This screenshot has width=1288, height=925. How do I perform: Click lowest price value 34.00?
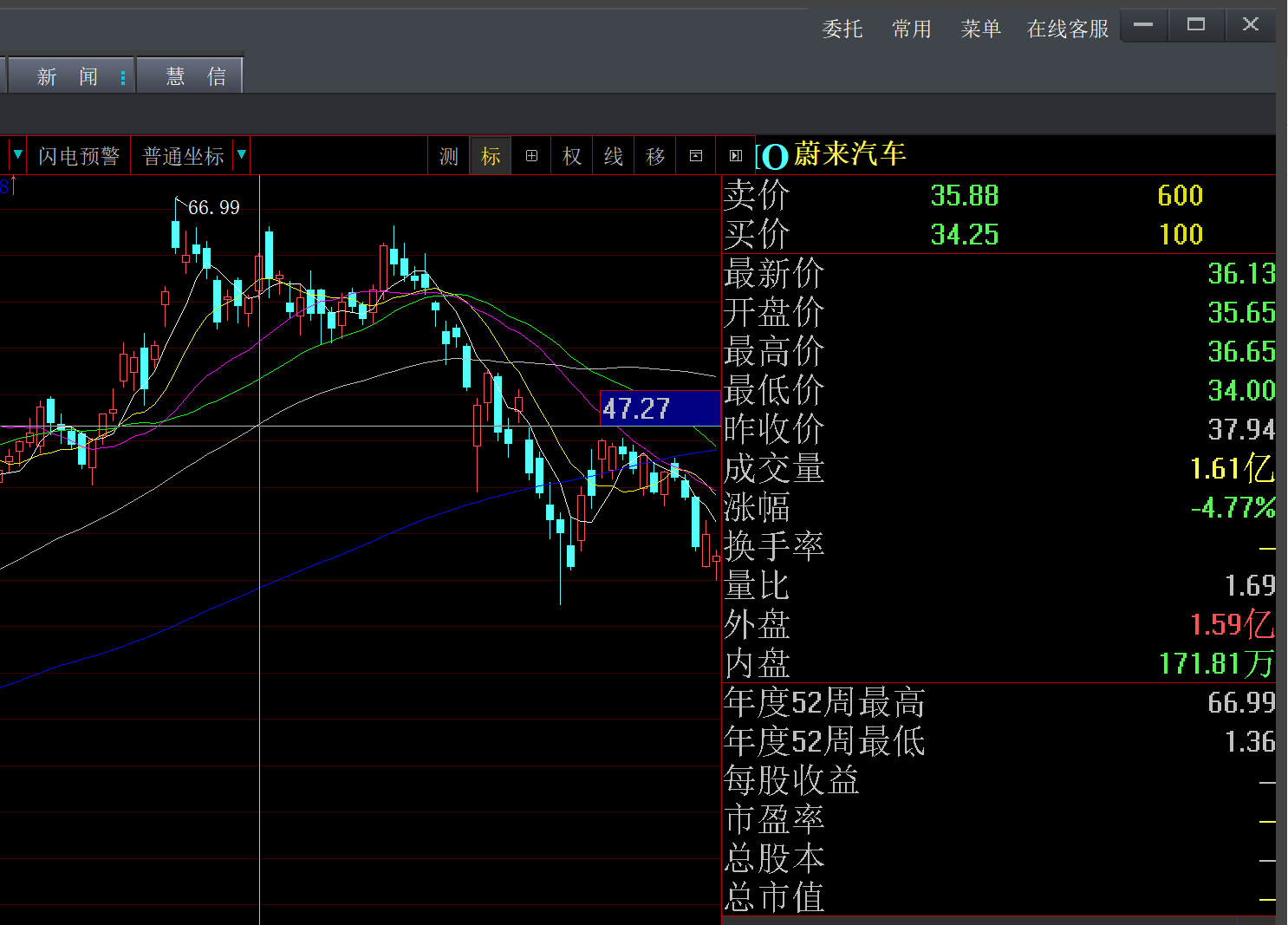coord(1241,391)
